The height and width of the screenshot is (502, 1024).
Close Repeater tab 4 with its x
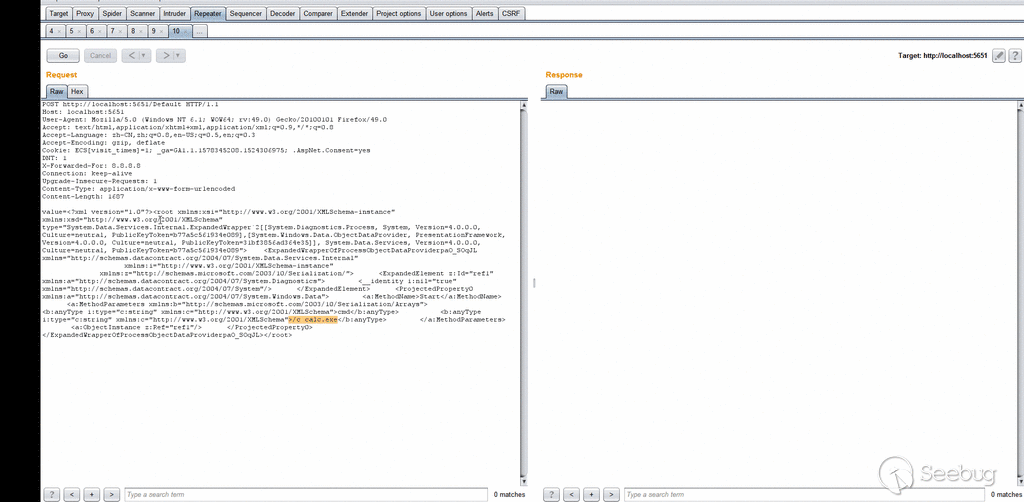coord(60,32)
